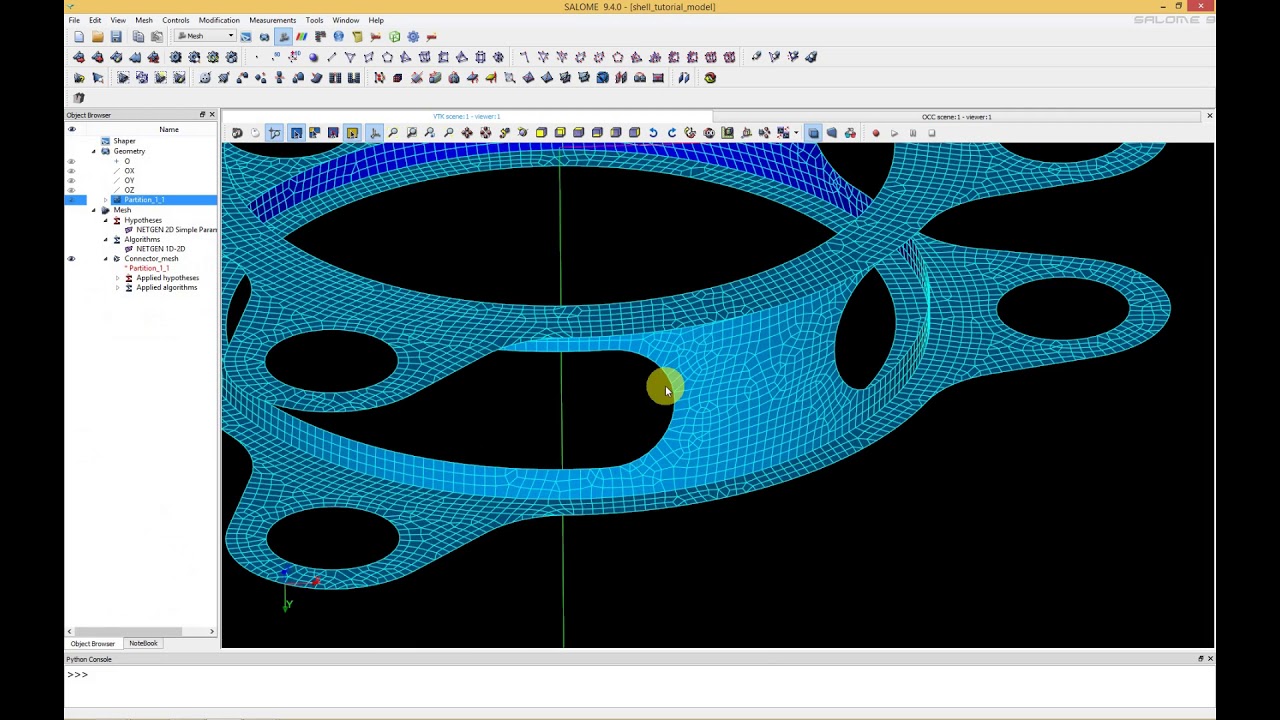The width and height of the screenshot is (1280, 720).
Task: Click the Compute mesh gear icon
Action: (x=176, y=57)
